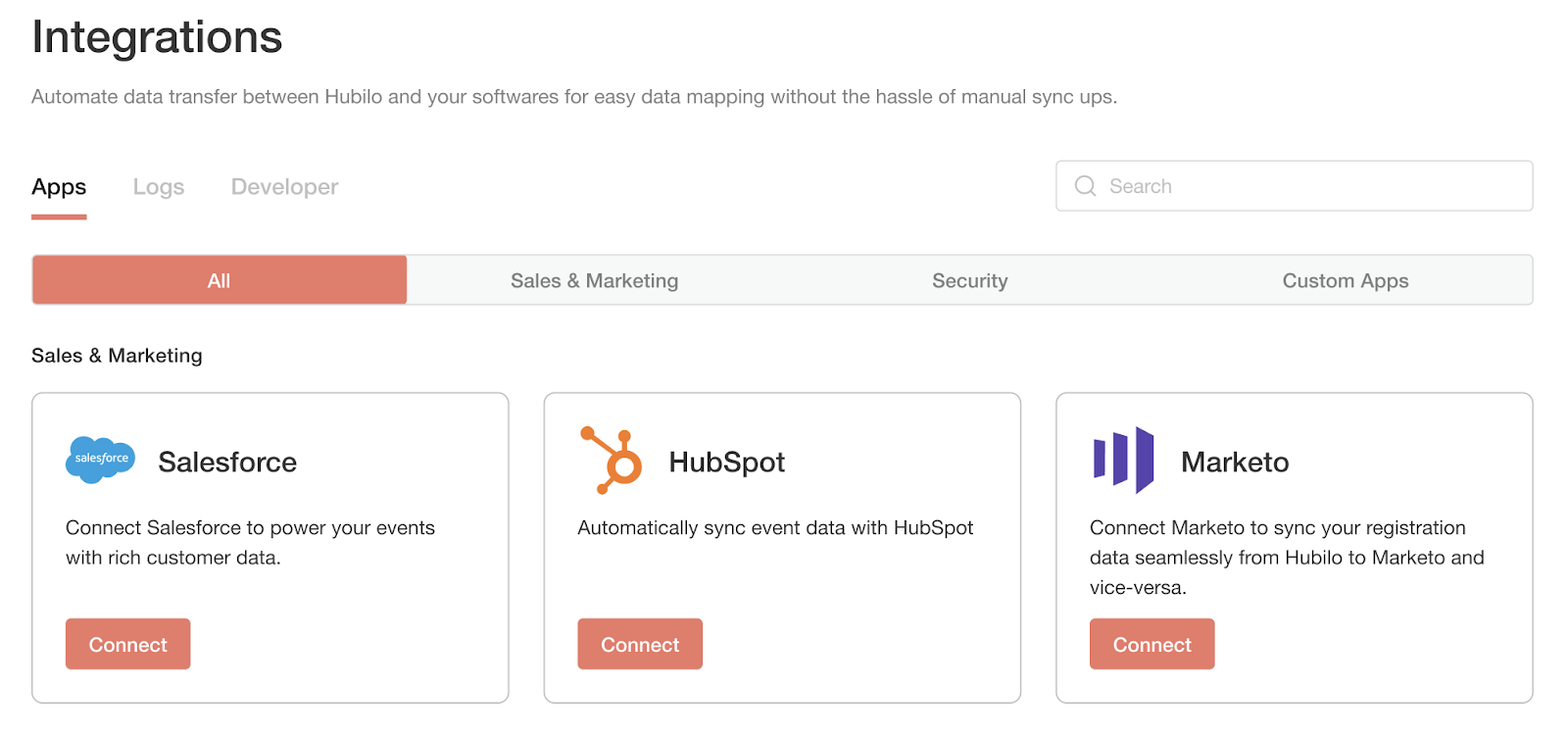Open the Apps tab

[59, 187]
